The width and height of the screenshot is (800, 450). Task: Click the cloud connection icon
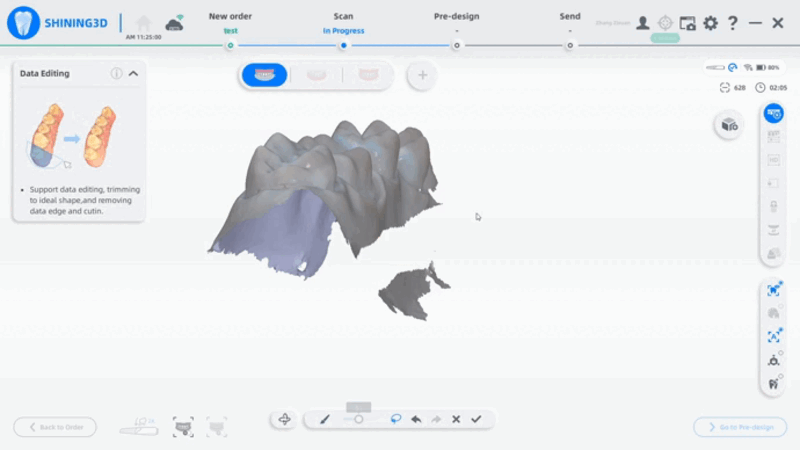(174, 23)
